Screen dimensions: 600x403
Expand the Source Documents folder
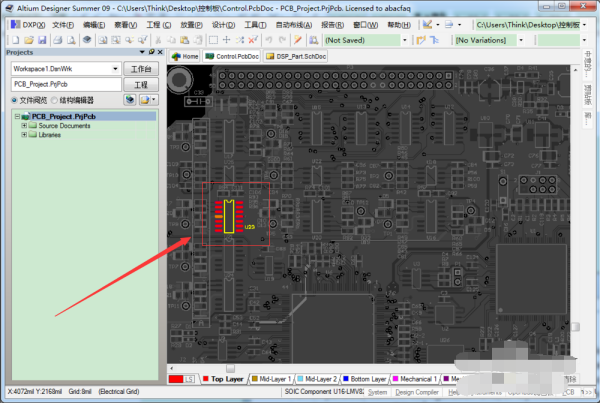pyautogui.click(x=24, y=126)
